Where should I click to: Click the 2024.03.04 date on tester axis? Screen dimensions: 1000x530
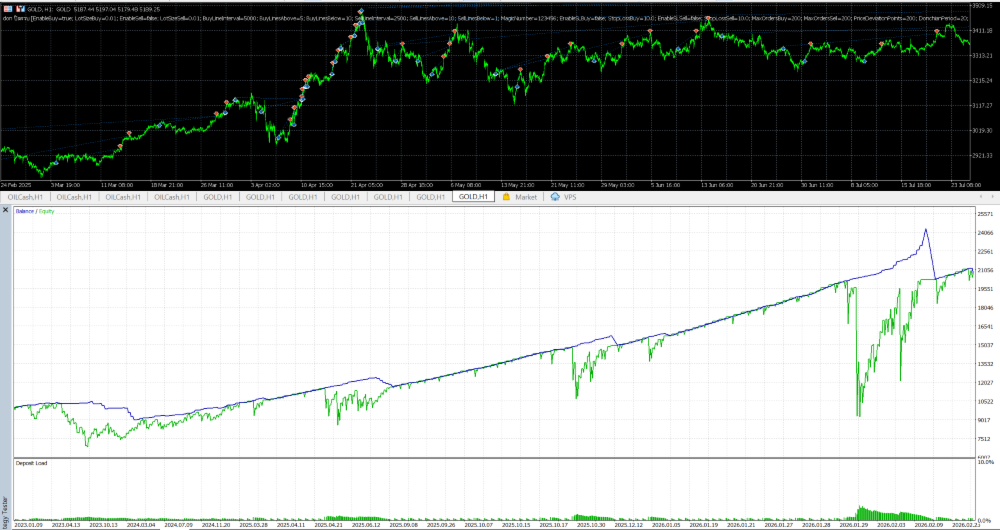140,526
